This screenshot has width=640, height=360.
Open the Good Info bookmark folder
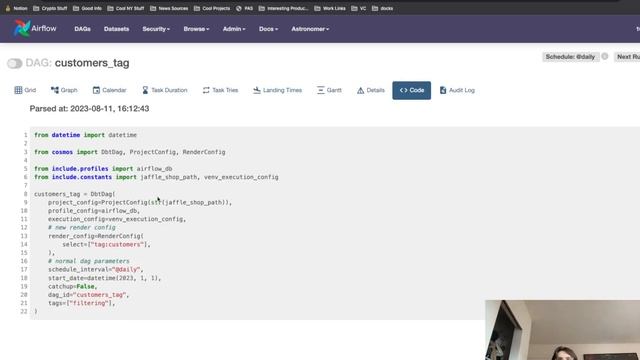tap(87, 8)
